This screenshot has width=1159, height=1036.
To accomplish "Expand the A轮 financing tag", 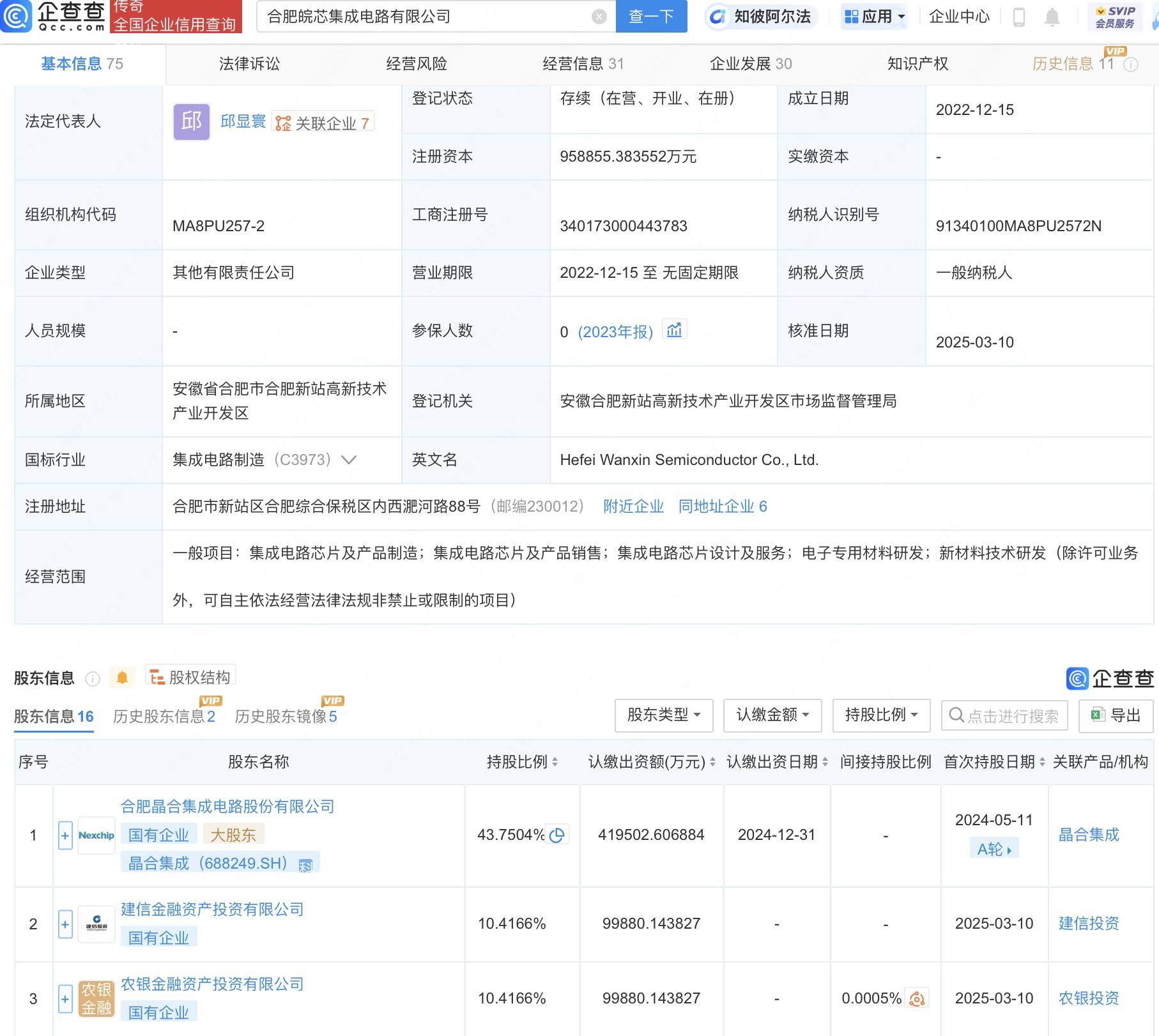I will coord(994,849).
